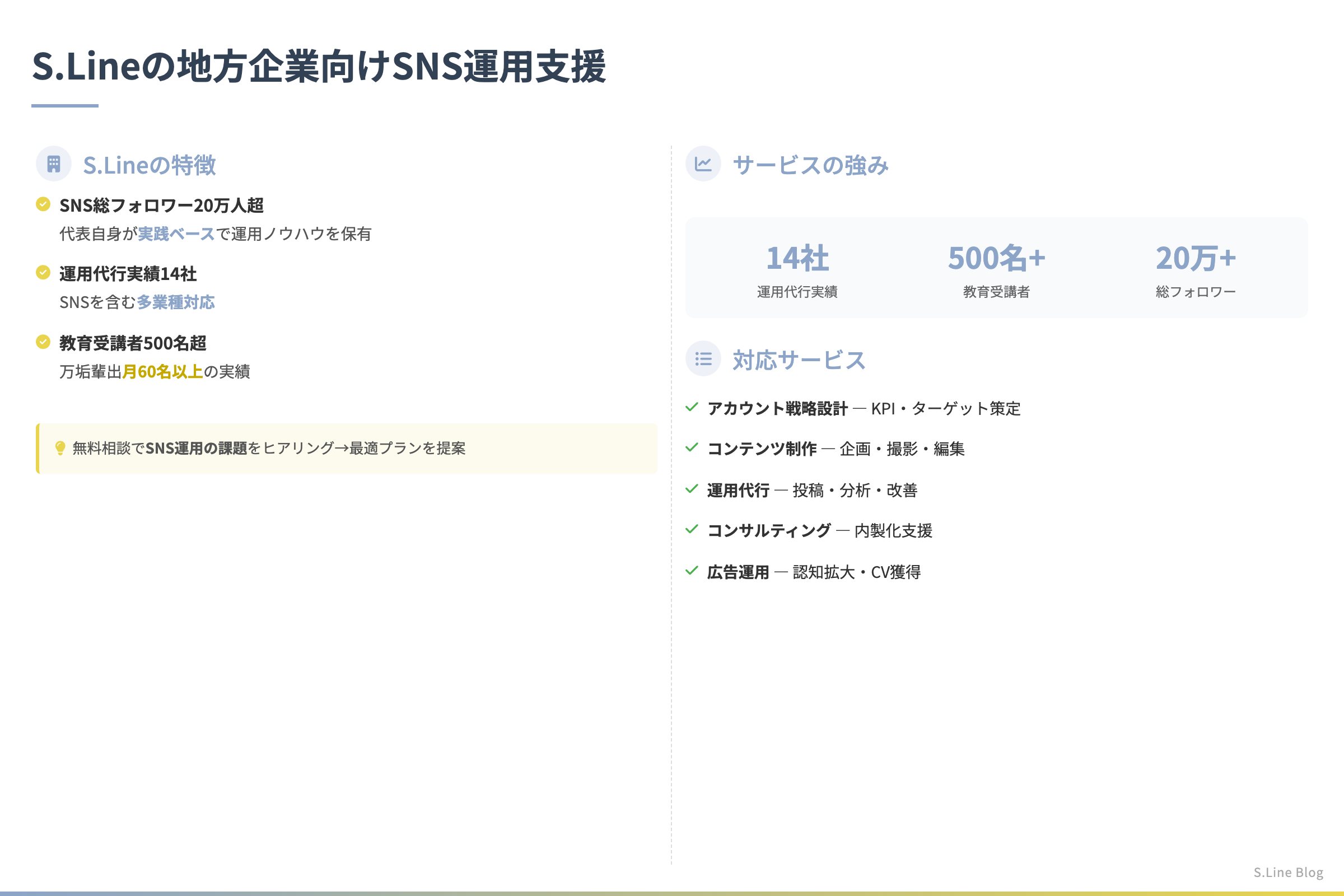Click green checkmark beside コンサルティング
The width and height of the screenshot is (1344, 896).
point(692,529)
